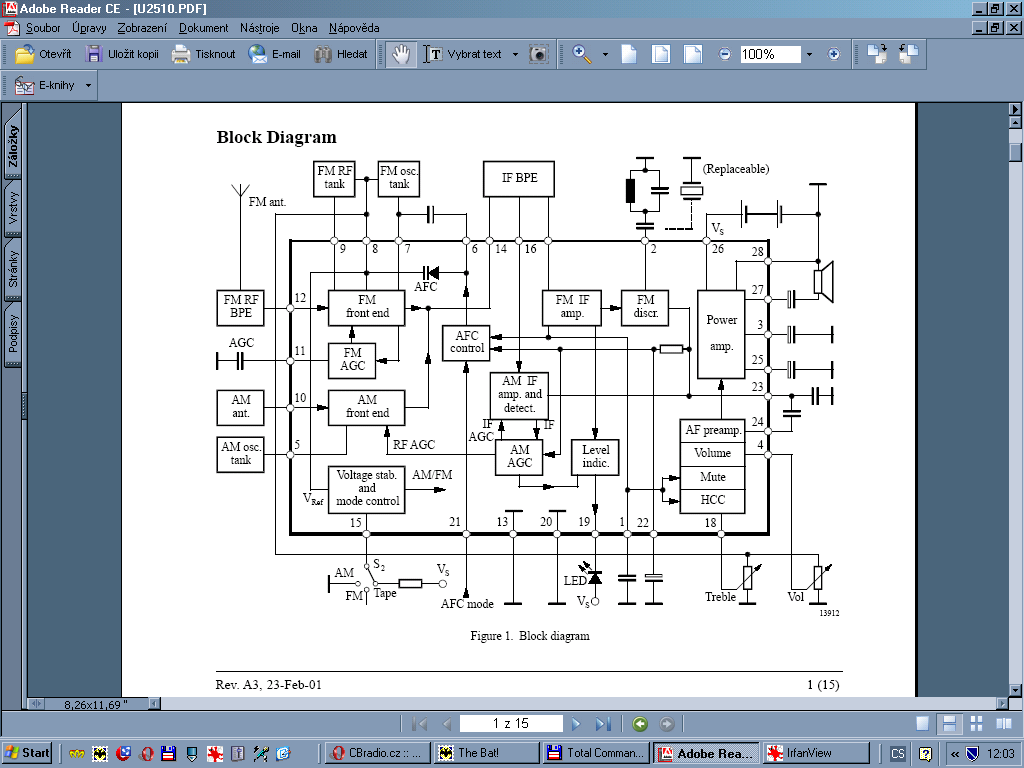Click the CS language indicator
The width and height of the screenshot is (1024, 768).
click(897, 754)
